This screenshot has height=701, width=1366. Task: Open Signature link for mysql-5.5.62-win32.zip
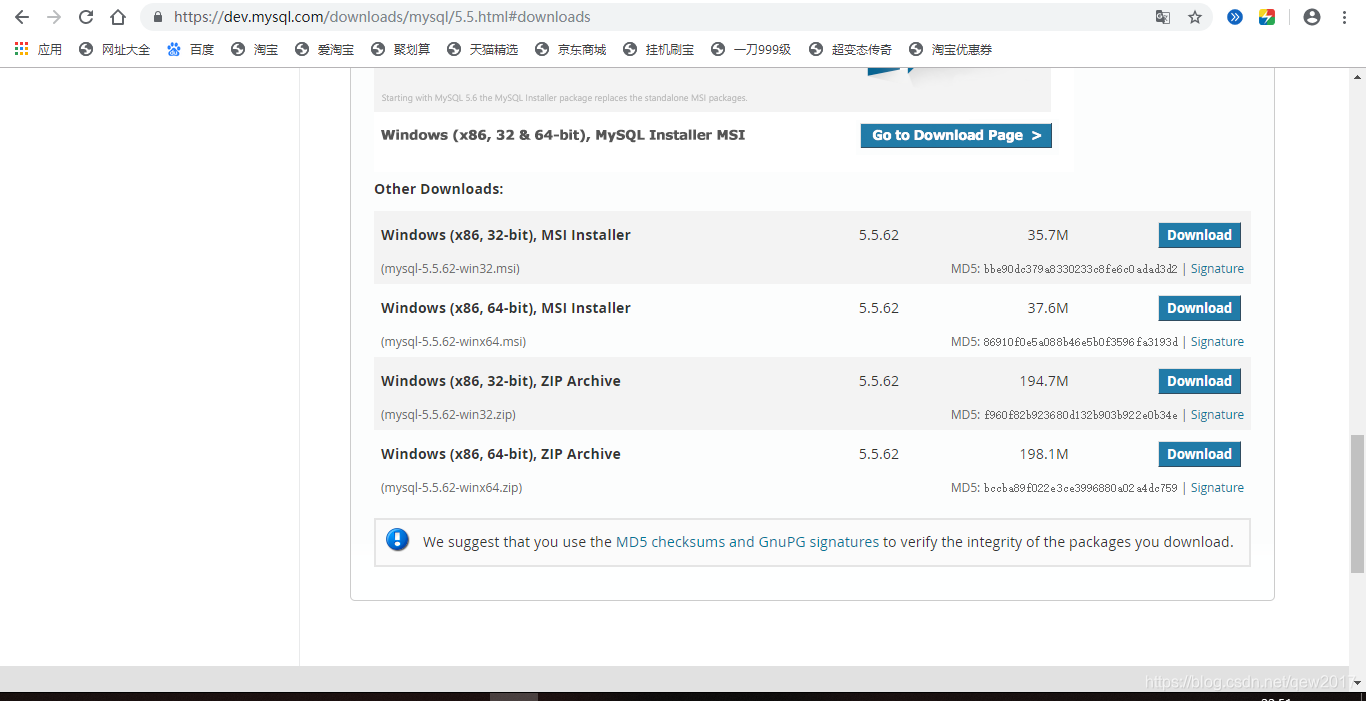click(x=1217, y=415)
